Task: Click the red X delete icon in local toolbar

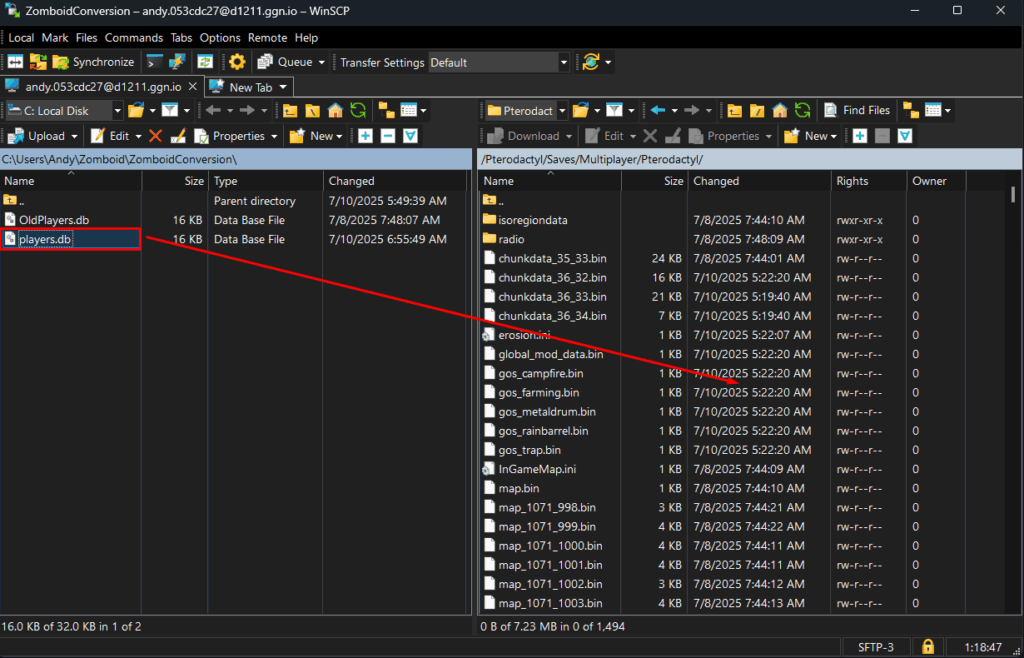Action: tap(155, 136)
